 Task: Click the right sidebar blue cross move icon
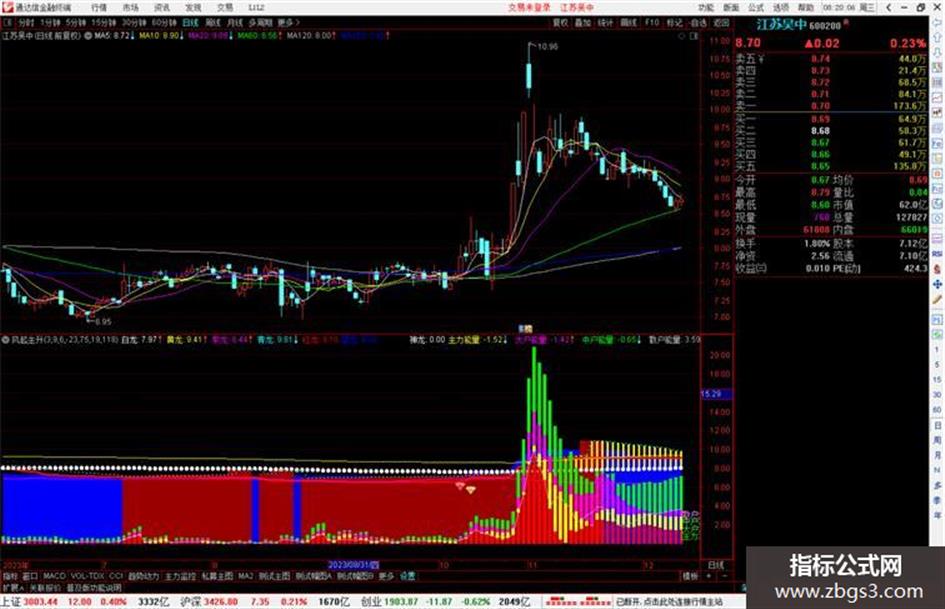[x=937, y=284]
